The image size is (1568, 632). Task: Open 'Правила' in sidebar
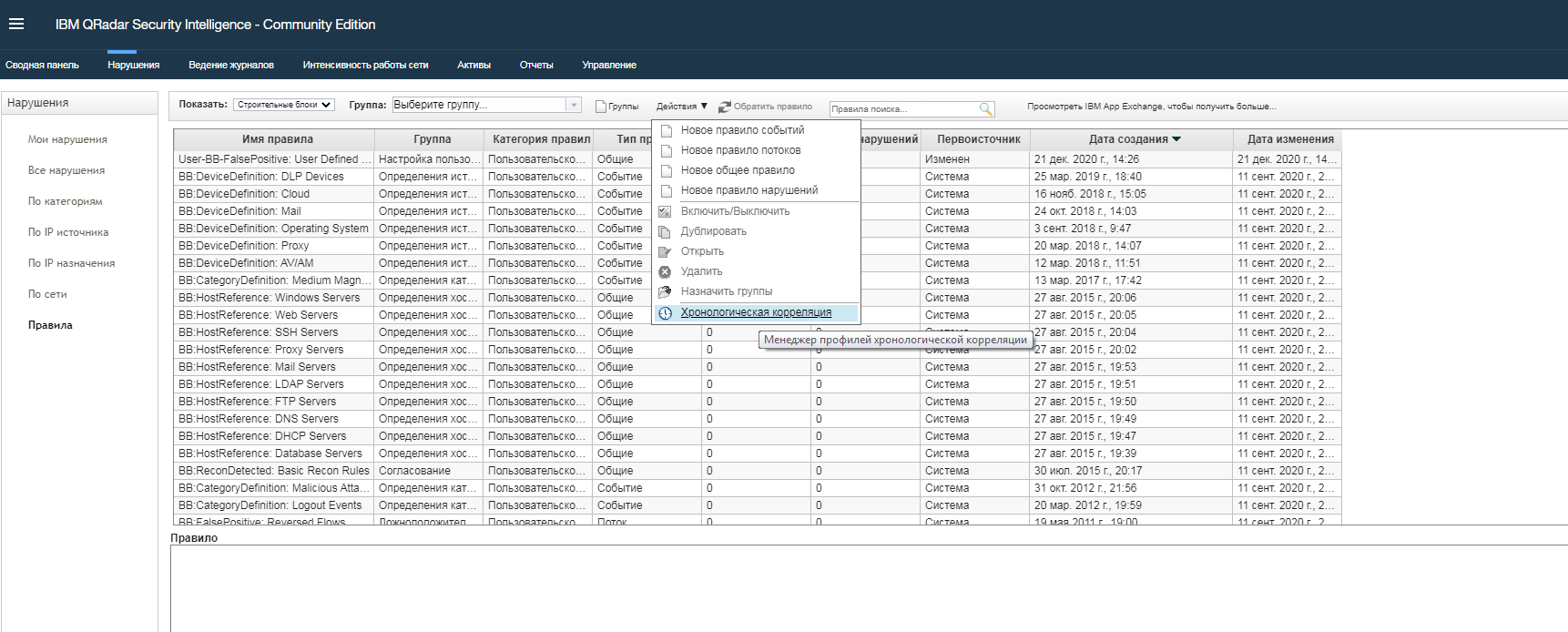click(50, 325)
